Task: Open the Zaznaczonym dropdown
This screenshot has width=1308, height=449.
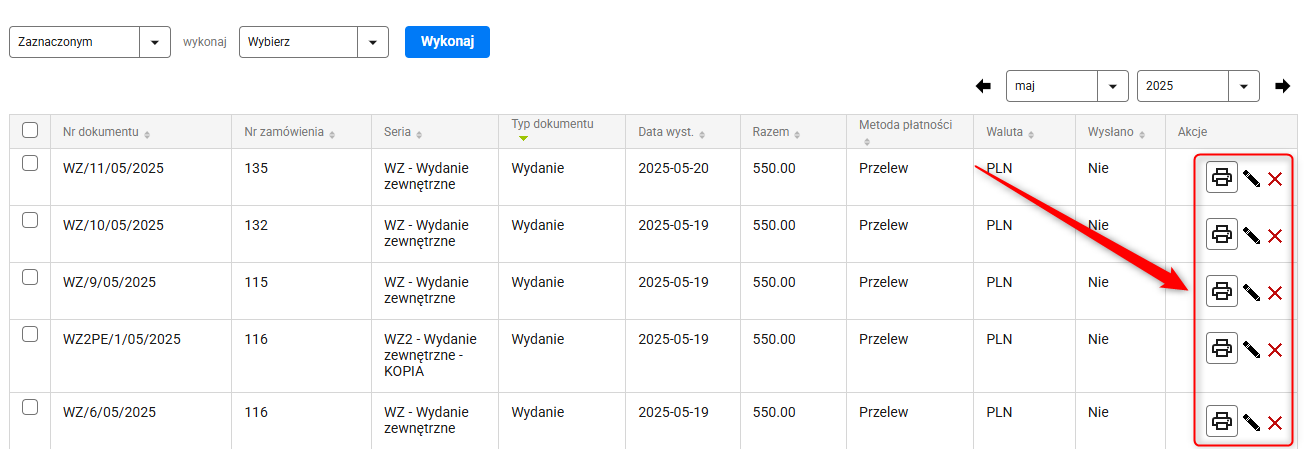Action: pyautogui.click(x=89, y=42)
